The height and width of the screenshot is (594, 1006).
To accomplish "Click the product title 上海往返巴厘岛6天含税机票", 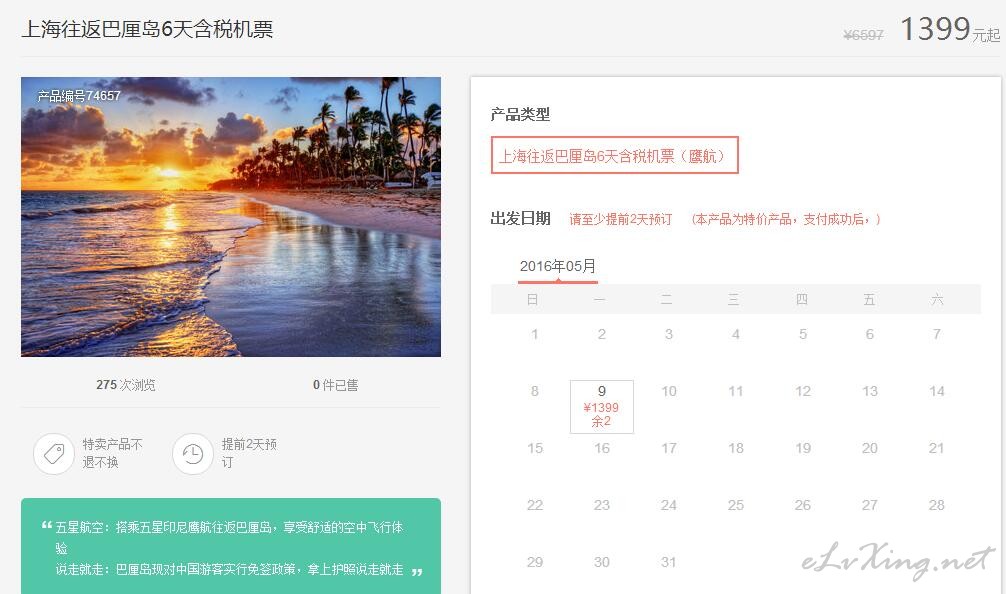I will coord(148,30).
